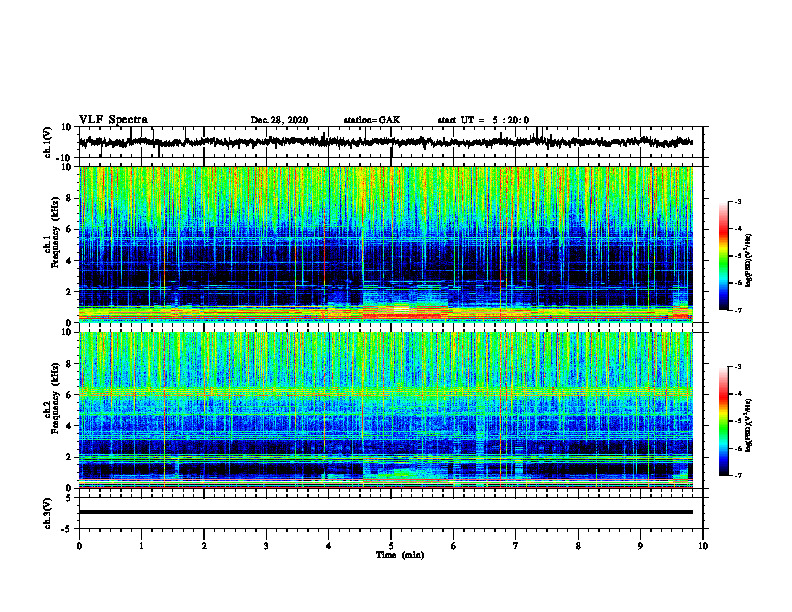Click the ch.1 spectrogram color scale bar
The height and width of the screenshot is (612, 792).
pos(724,256)
